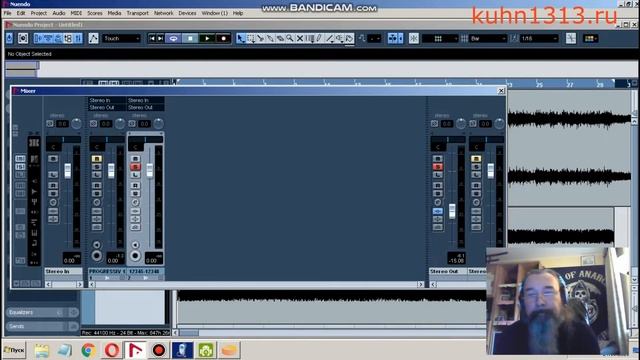Select the Mute X tool

(300, 38)
